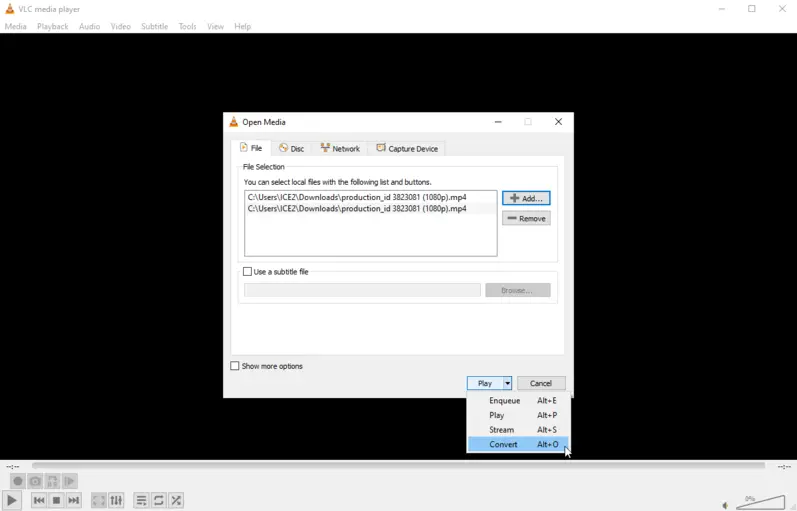
Task: Open the Tools menu
Action: [x=187, y=26]
